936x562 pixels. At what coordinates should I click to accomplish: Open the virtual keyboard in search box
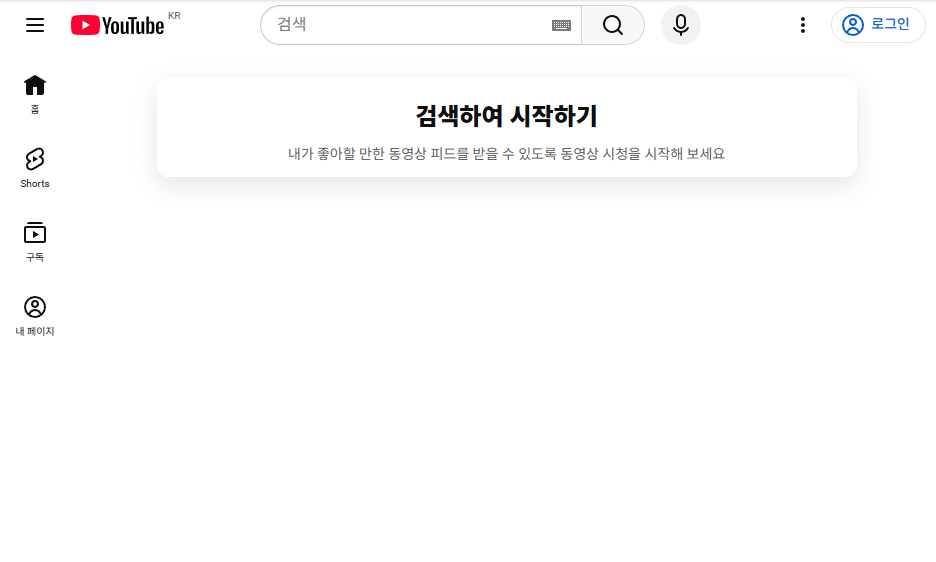pyautogui.click(x=561, y=25)
